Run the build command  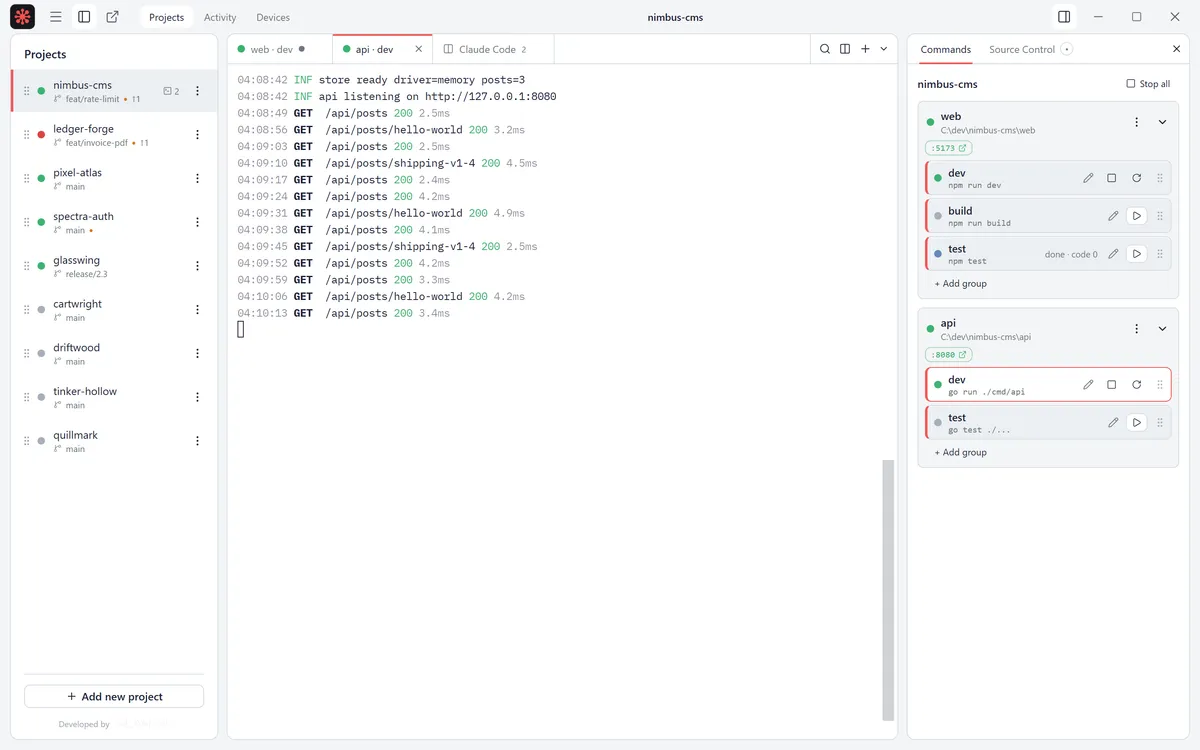[1137, 216]
